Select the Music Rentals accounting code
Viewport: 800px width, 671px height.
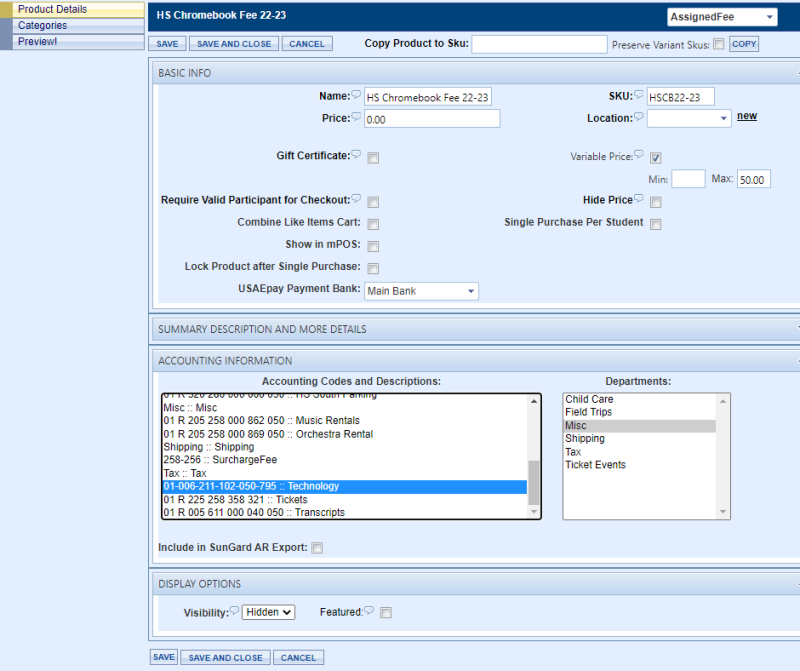coord(344,420)
